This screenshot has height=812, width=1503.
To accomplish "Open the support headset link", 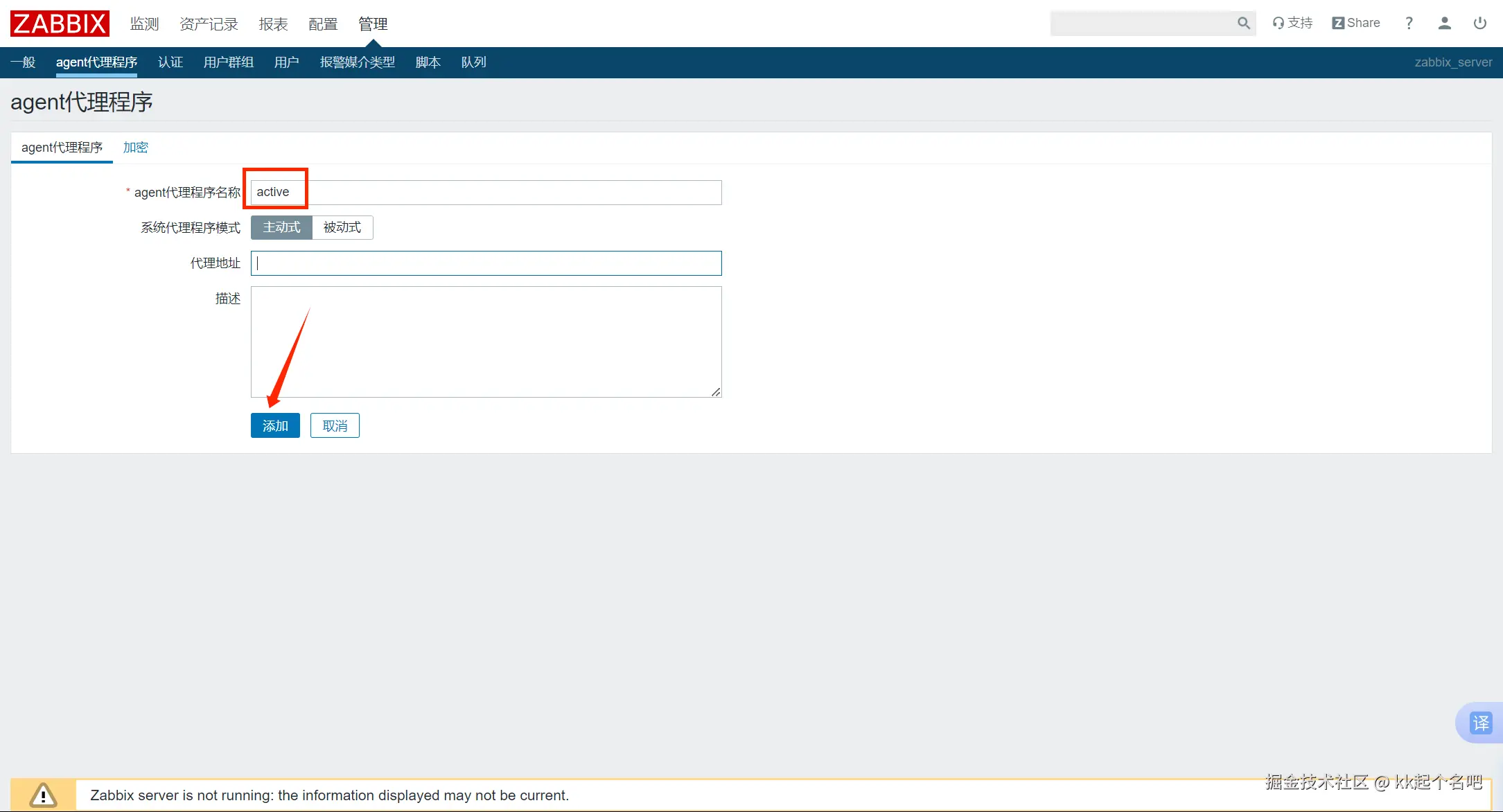I will pyautogui.click(x=1292, y=23).
